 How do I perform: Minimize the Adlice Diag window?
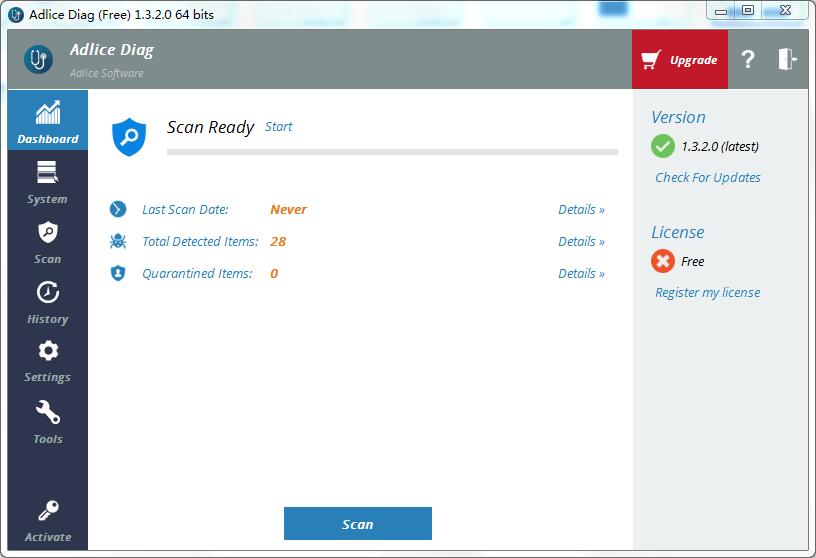(721, 11)
